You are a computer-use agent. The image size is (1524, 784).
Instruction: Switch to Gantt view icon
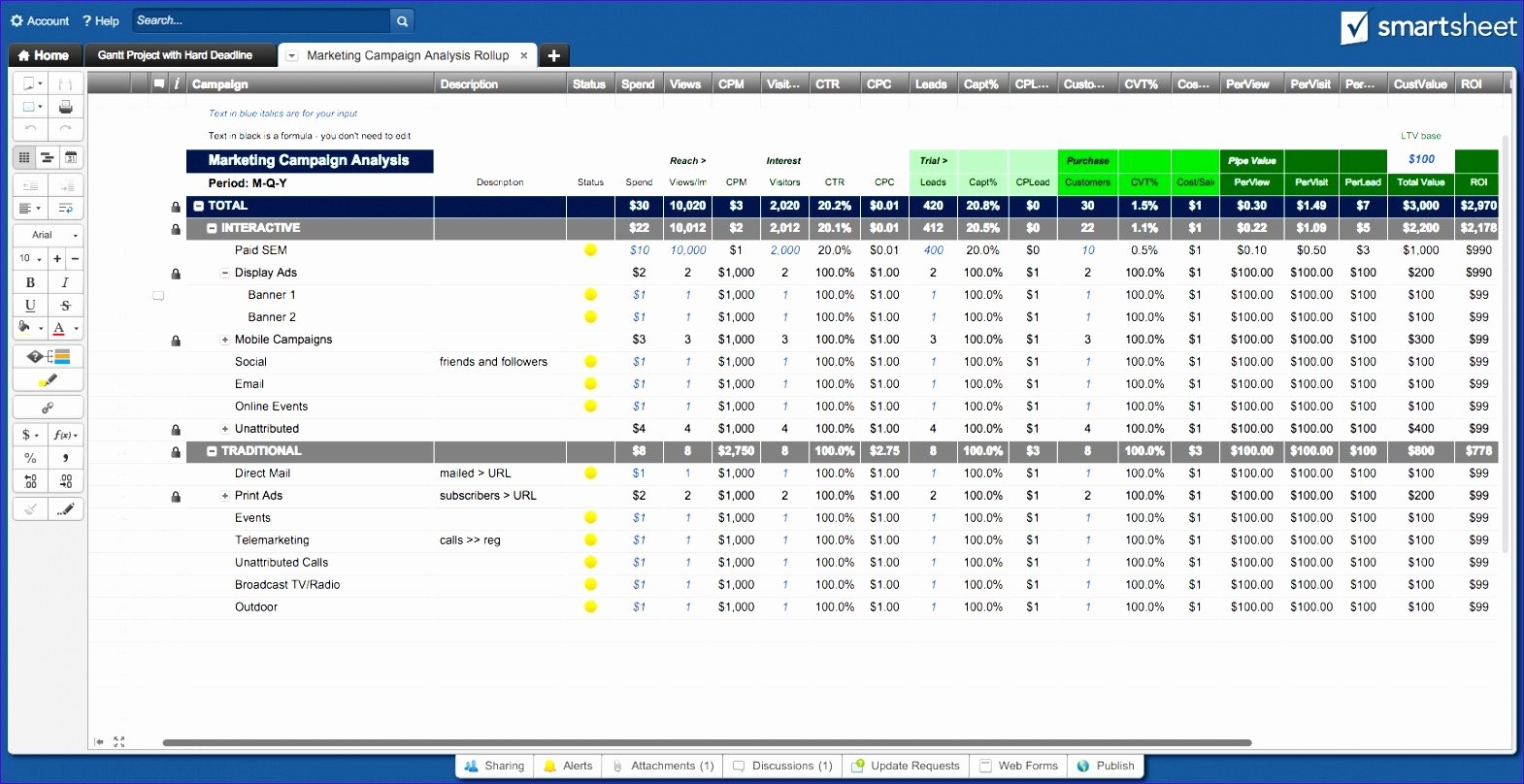47,157
